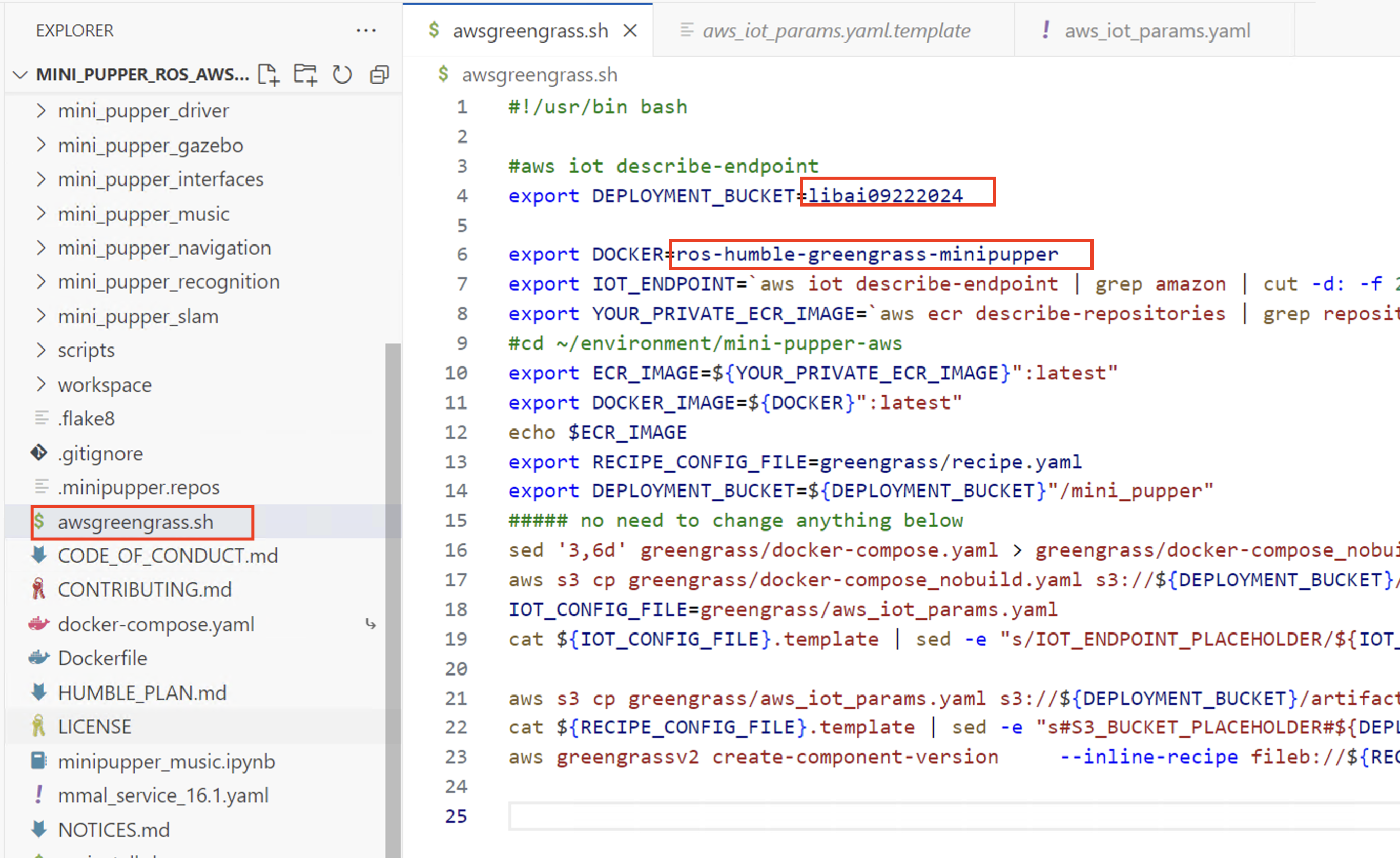This screenshot has height=858, width=1400.
Task: Refresh the Explorer file tree
Action: point(342,74)
